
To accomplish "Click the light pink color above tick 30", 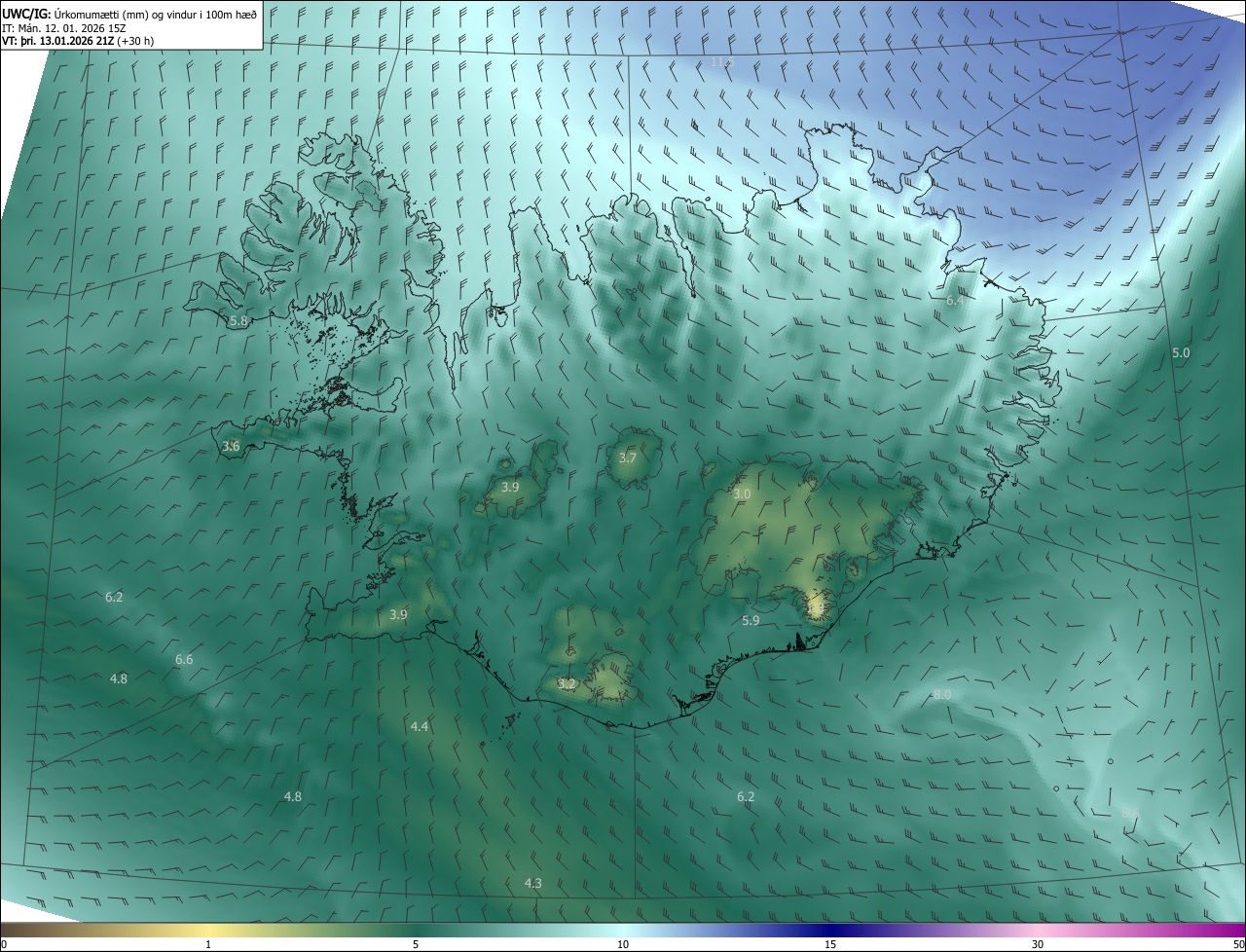I will click(1038, 930).
